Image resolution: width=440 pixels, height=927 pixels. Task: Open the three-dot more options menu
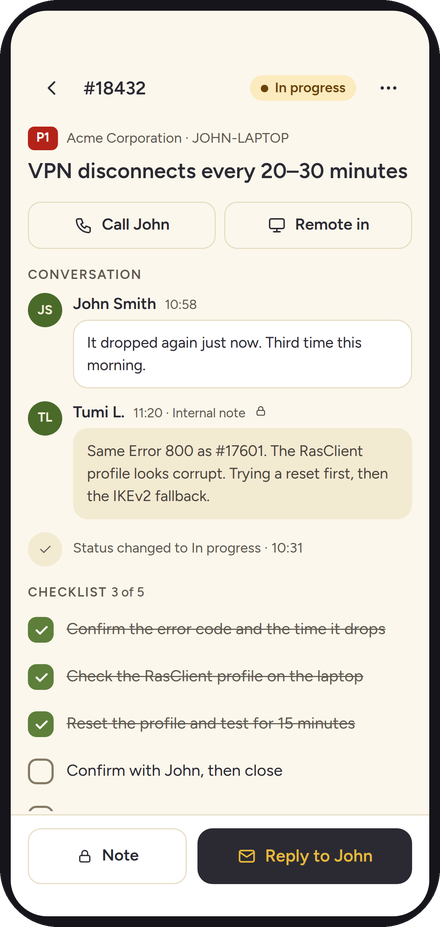(x=388, y=88)
